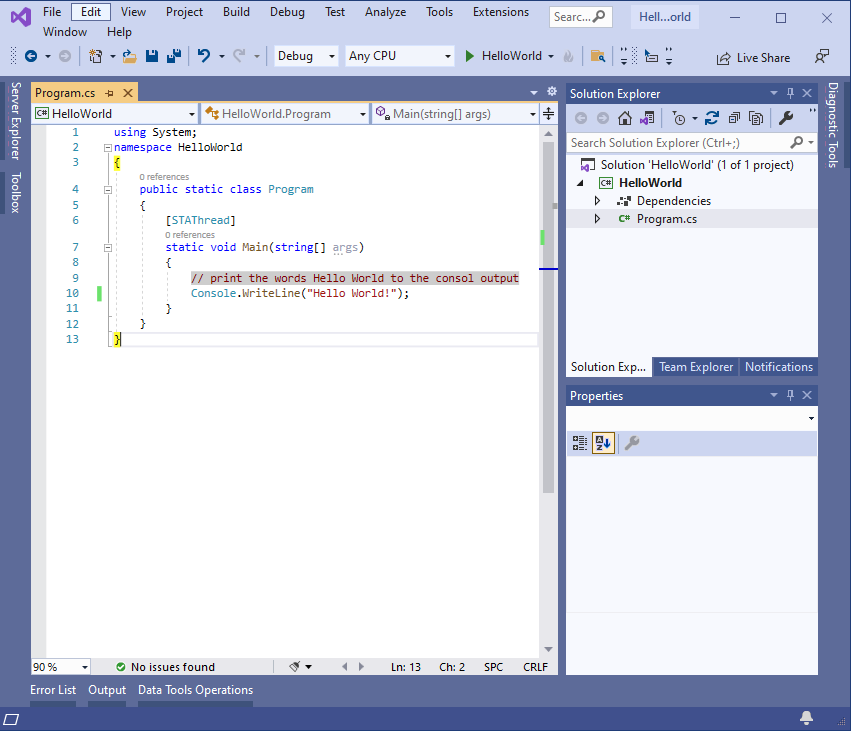
Task: Open Properties wrench icon in Solution Explorer
Action: point(785,118)
